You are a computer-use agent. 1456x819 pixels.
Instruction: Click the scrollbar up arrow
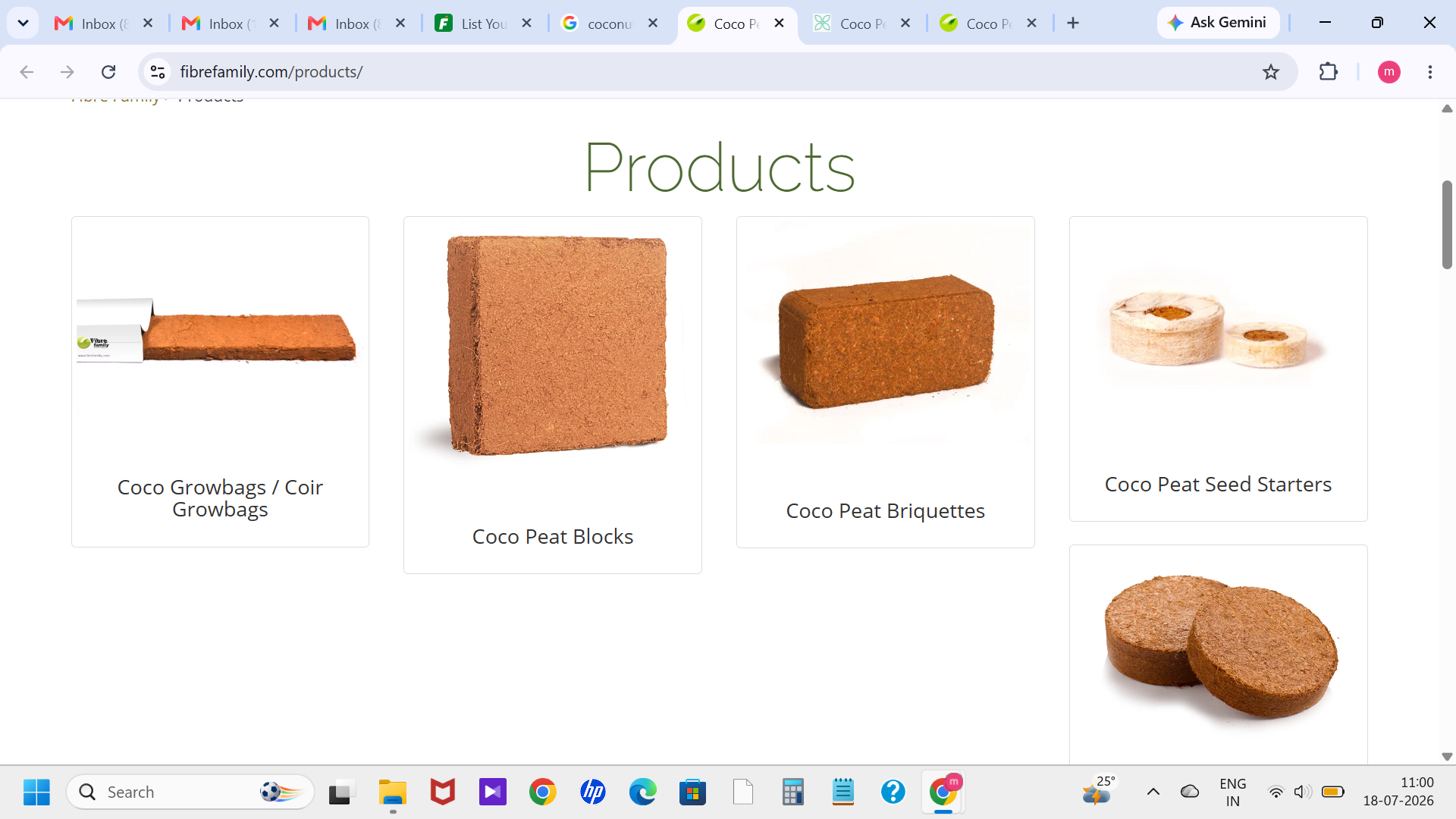tap(1447, 108)
